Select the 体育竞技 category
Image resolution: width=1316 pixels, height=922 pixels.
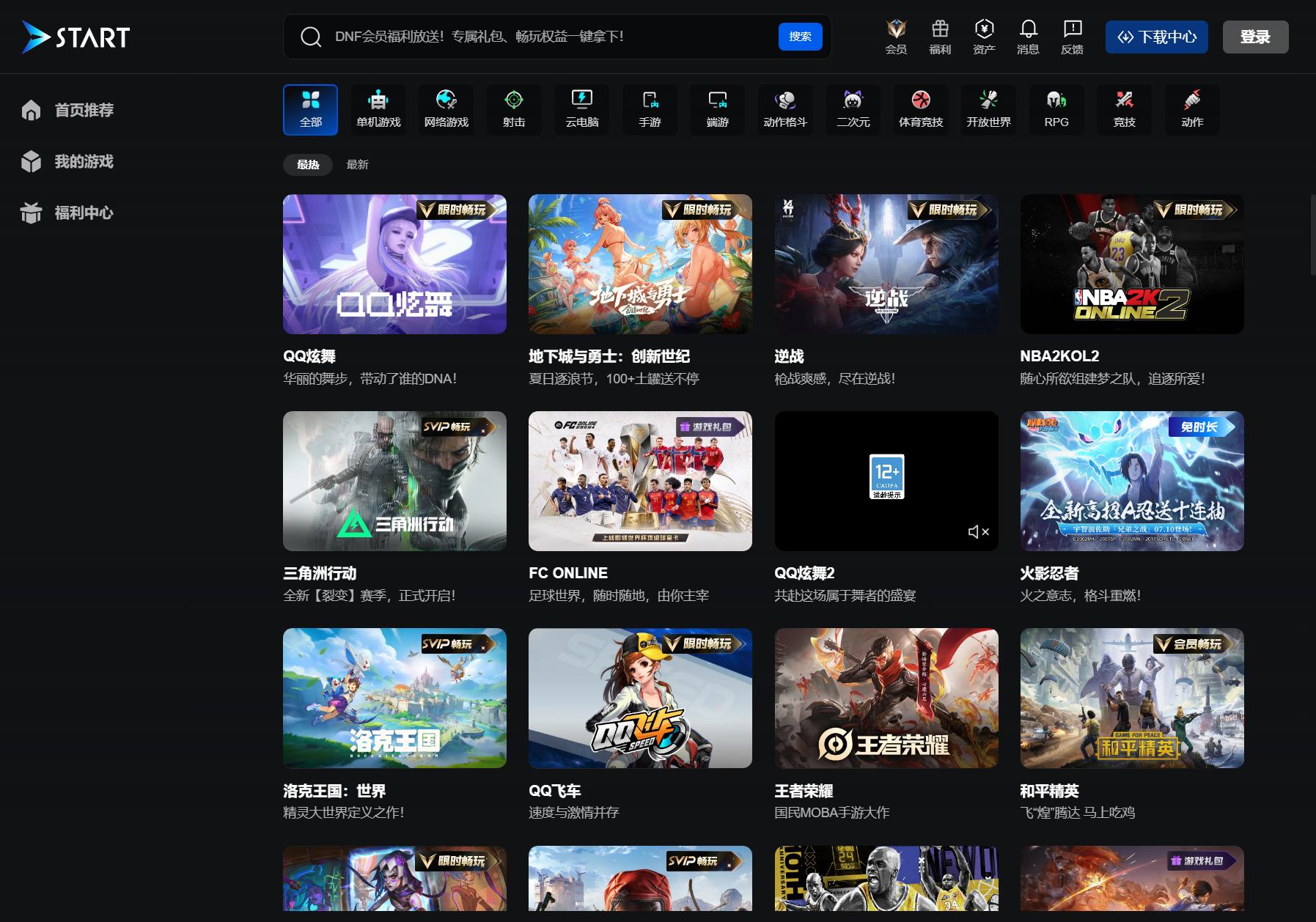(x=921, y=110)
